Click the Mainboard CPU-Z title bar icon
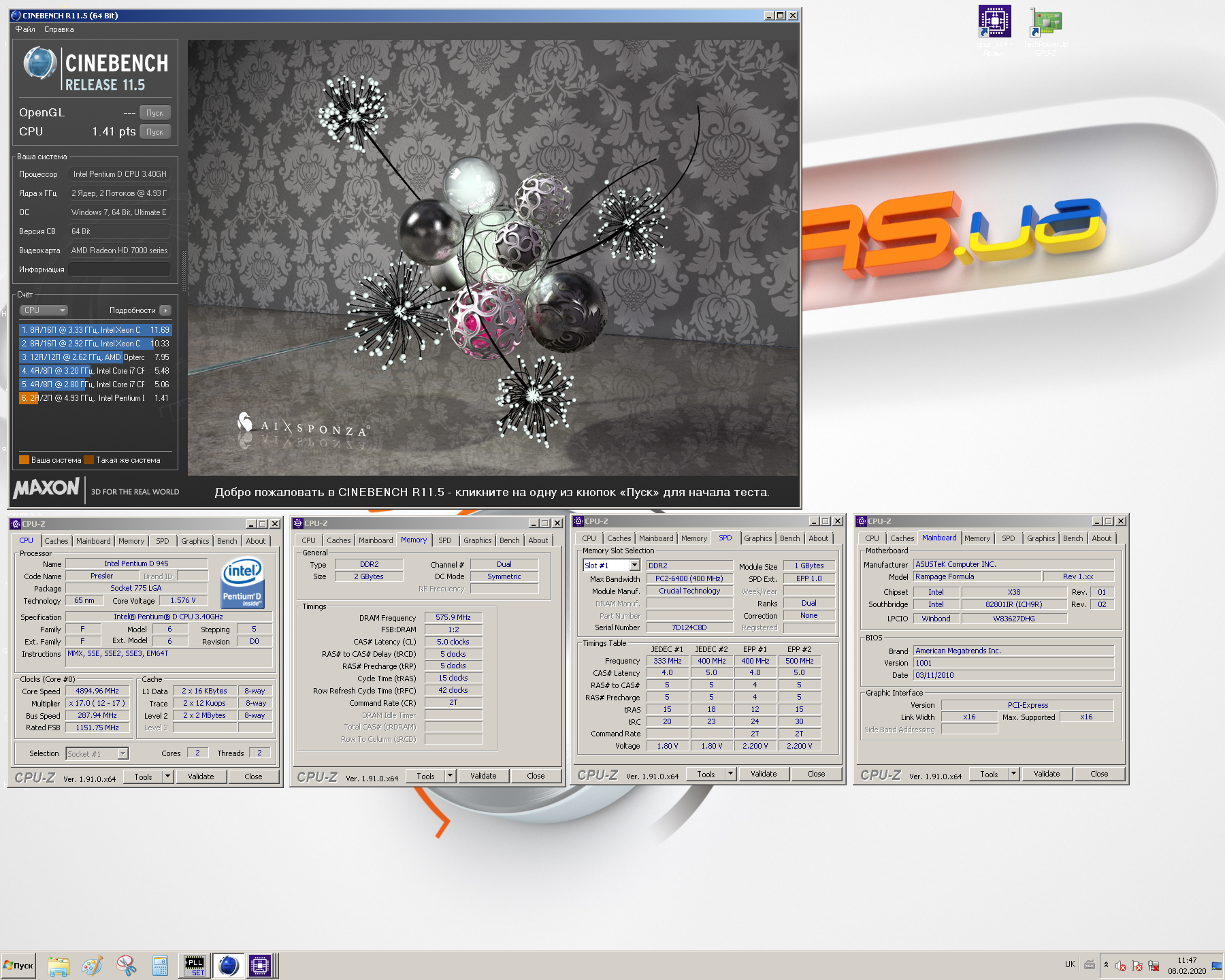Screen dimensions: 1225x980 click(x=862, y=521)
